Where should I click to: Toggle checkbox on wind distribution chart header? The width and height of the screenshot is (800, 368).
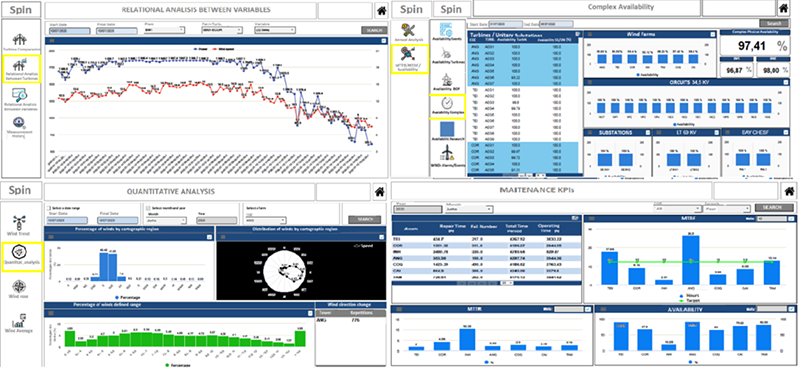point(381,237)
